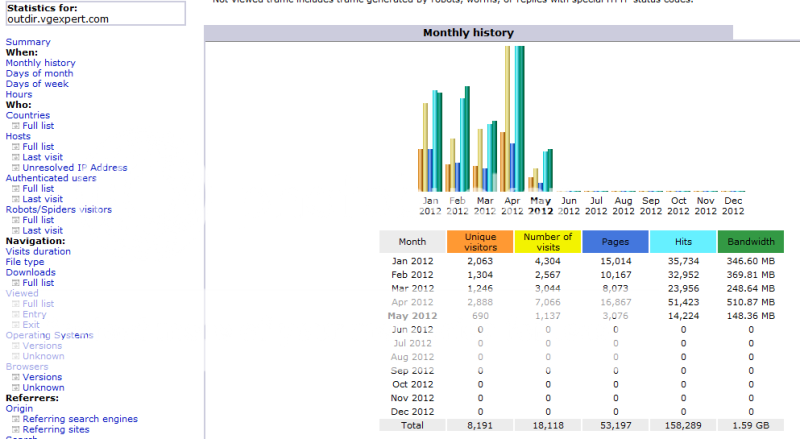Screen dimensions: 800x439
Task: Open the Downloads link
Action: [31, 272]
